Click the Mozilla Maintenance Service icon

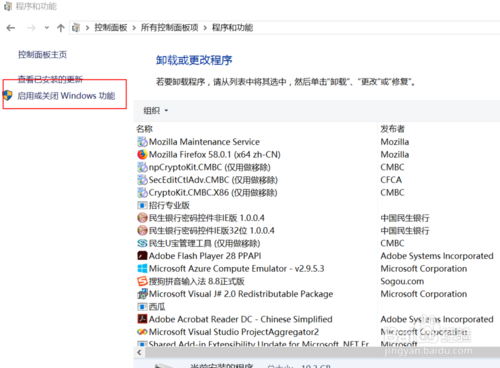142,142
